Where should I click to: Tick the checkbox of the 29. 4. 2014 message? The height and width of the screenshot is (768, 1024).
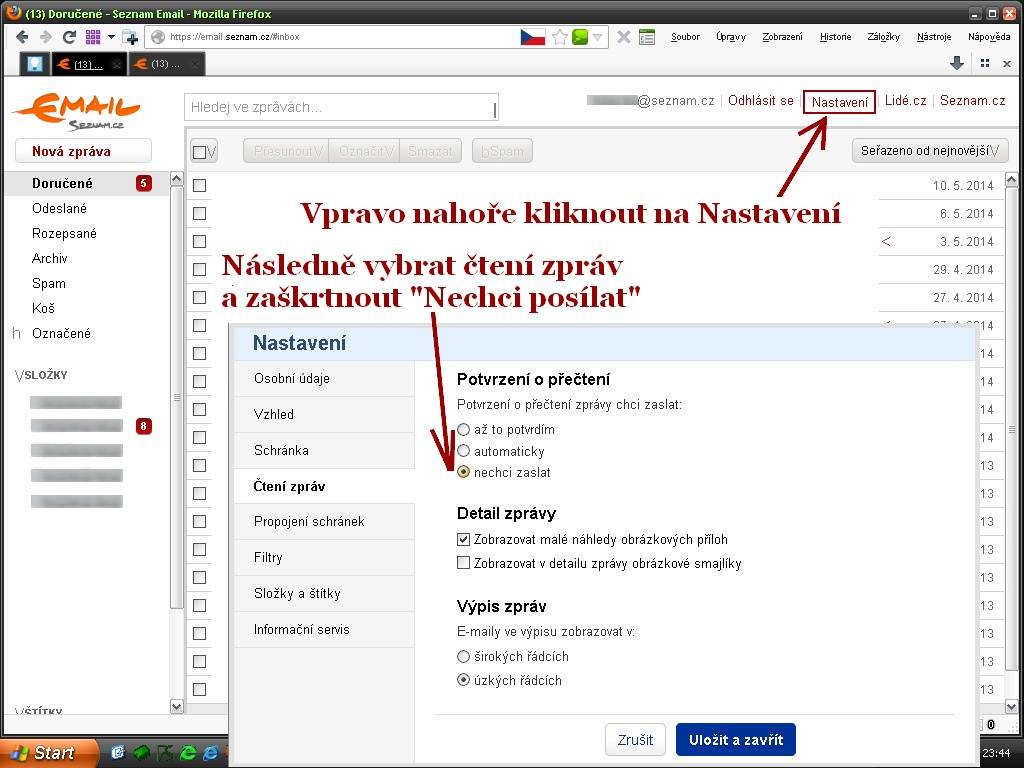tap(200, 270)
